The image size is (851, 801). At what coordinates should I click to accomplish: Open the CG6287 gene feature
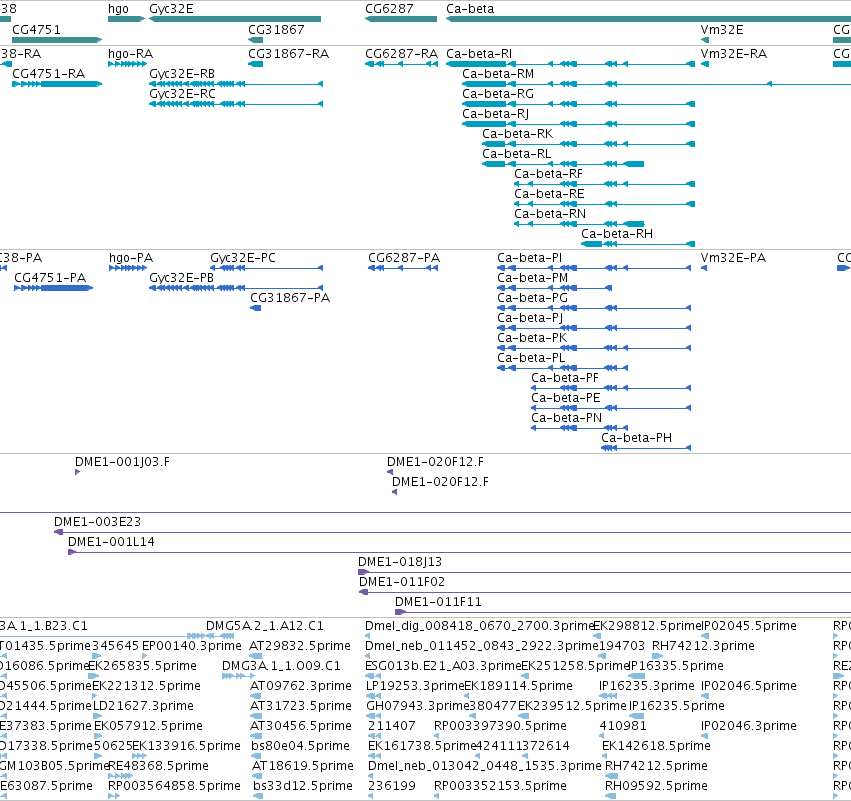401,19
